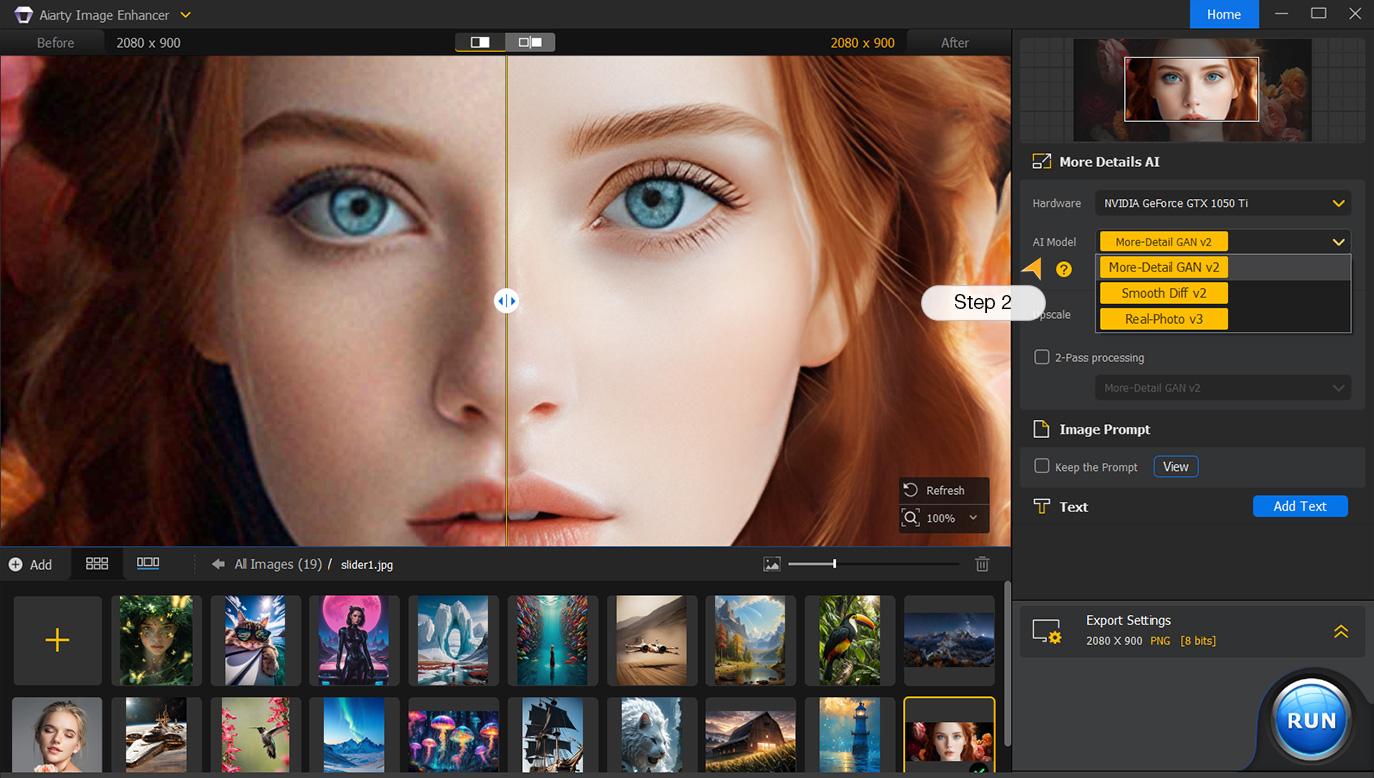Enable 2-Pass processing
1374x778 pixels.
click(x=1040, y=357)
